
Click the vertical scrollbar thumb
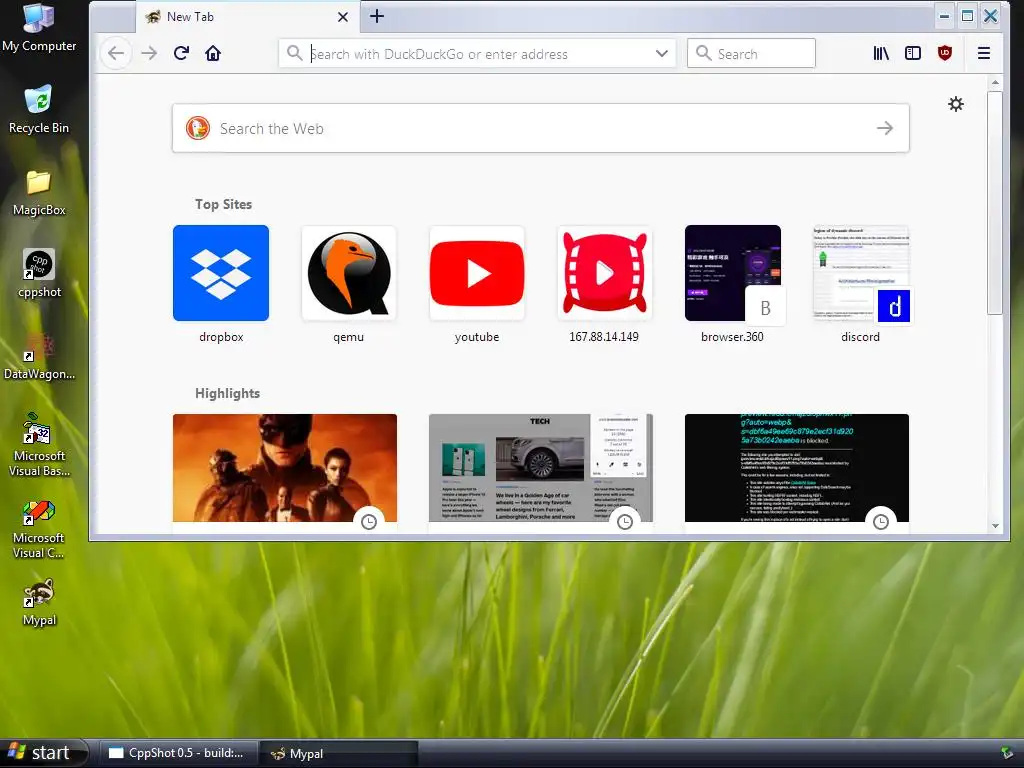(x=995, y=202)
